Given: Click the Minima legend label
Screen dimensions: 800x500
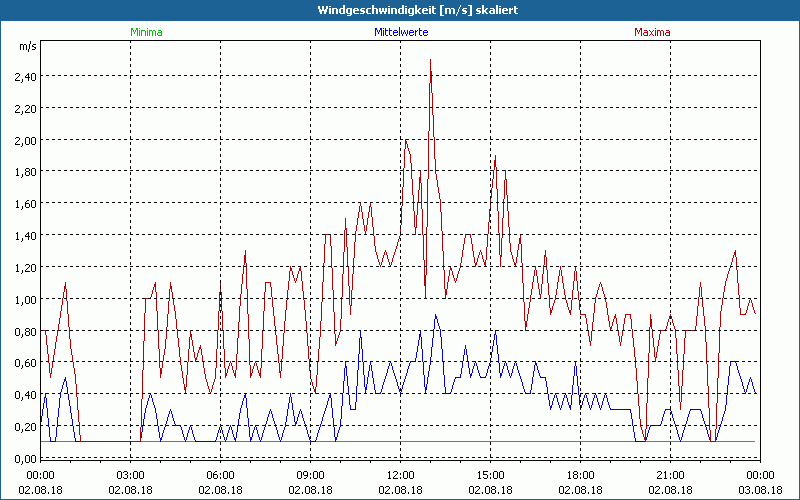Looking at the screenshot, I should click(x=146, y=32).
